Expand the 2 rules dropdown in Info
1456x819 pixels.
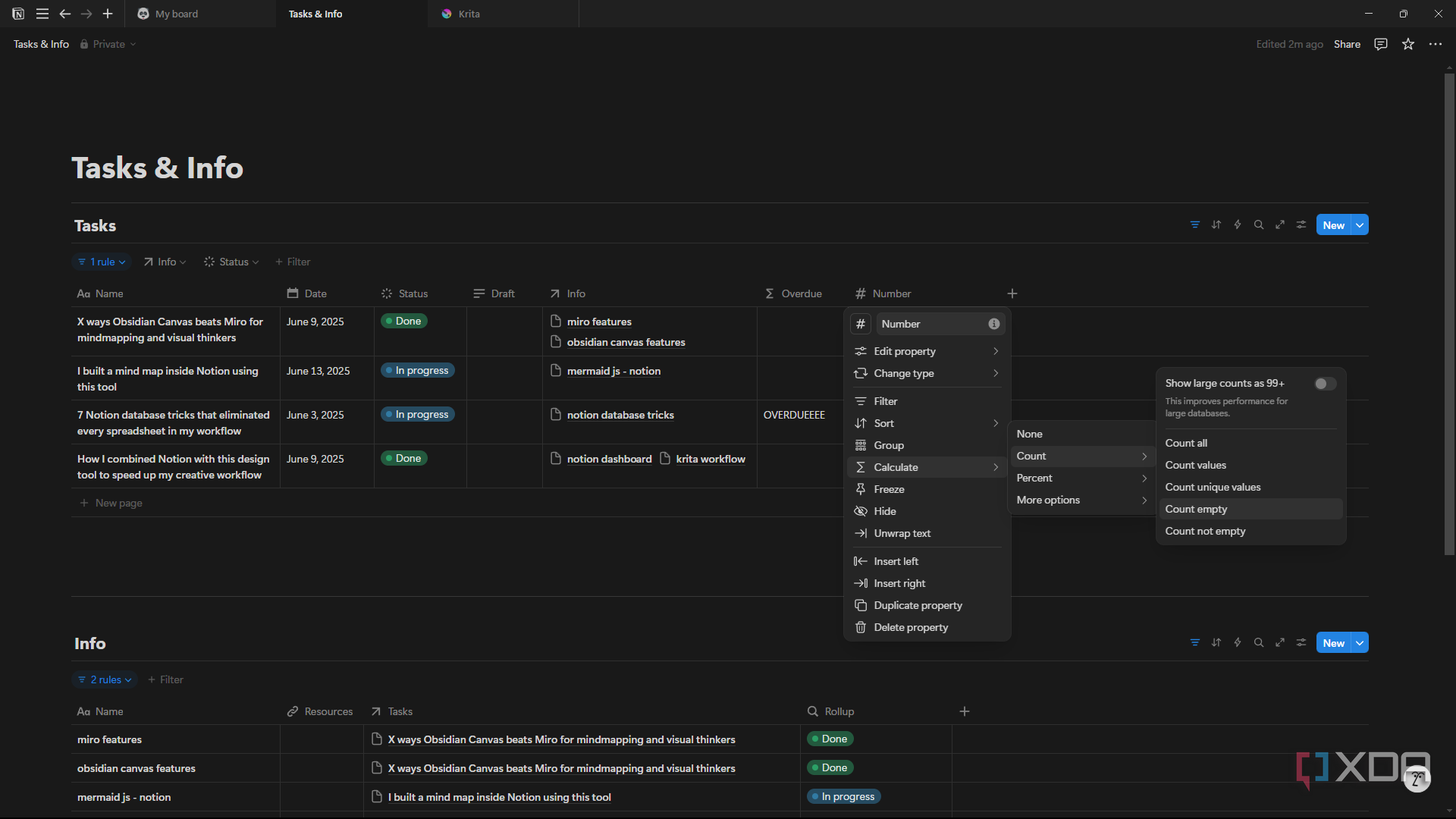point(105,679)
